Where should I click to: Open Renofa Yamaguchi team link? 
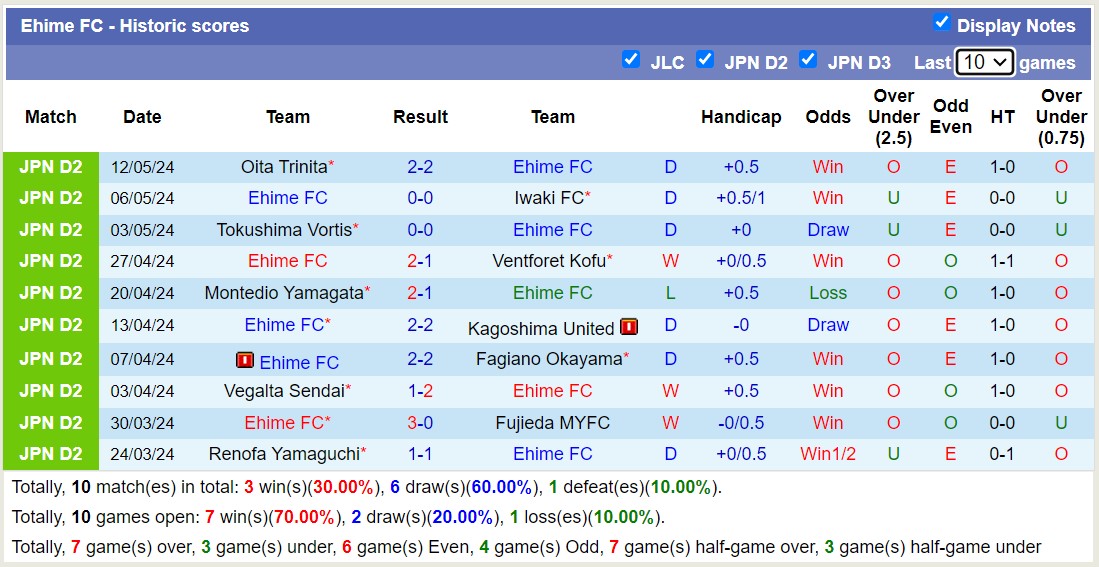[x=284, y=454]
